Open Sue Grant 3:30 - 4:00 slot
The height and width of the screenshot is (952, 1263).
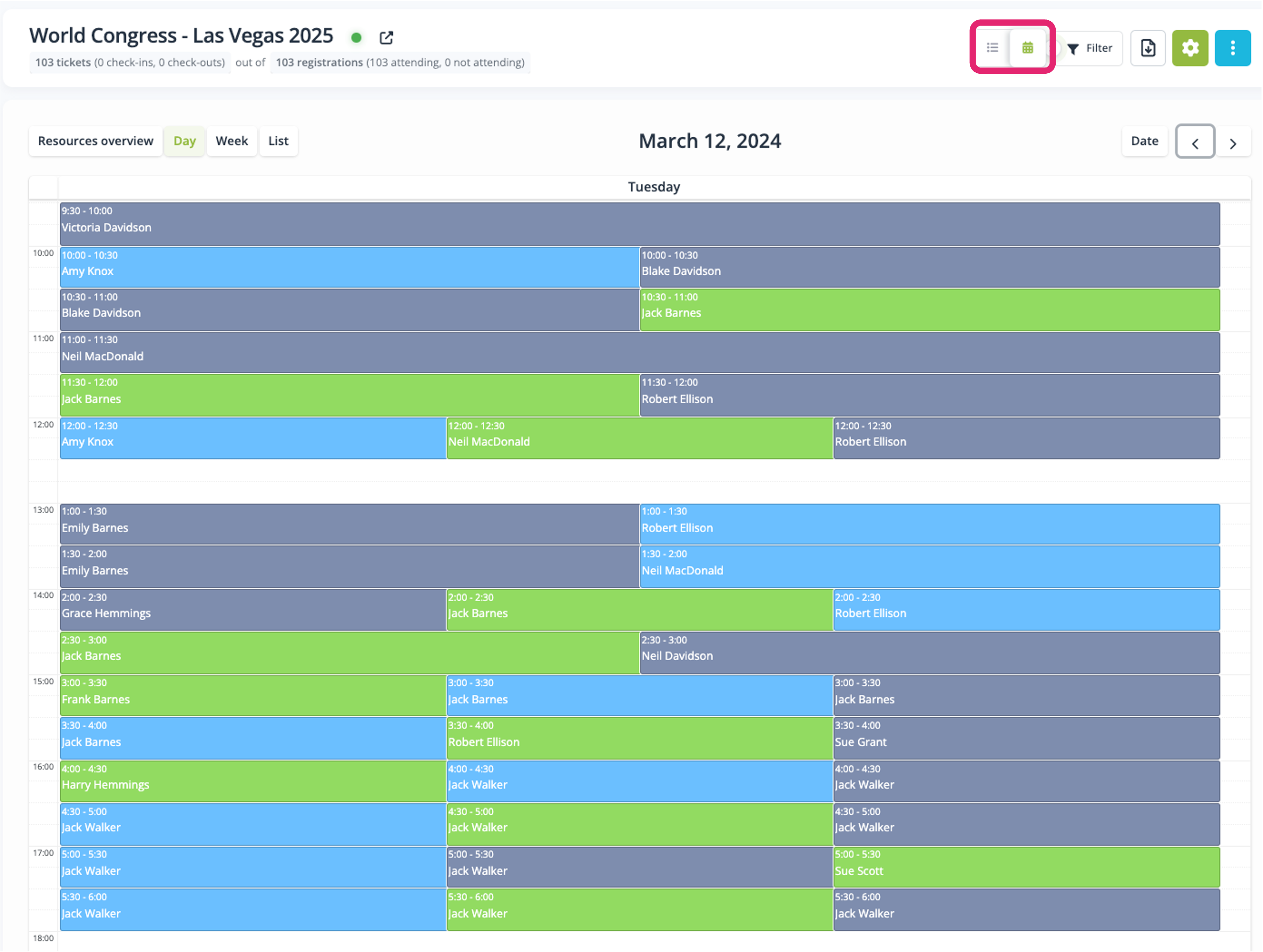click(x=1026, y=738)
